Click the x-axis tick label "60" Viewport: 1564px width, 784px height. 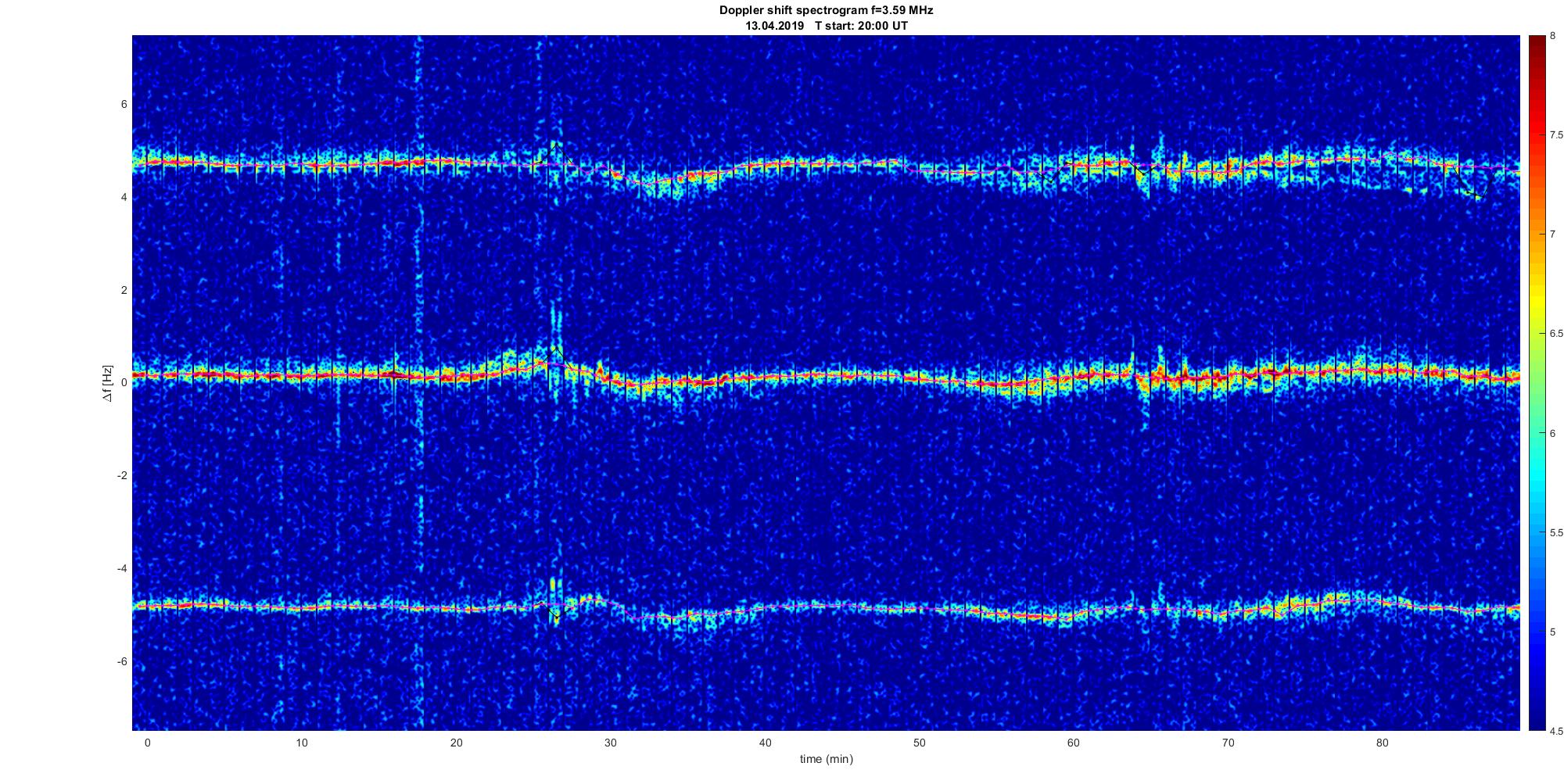click(1073, 743)
